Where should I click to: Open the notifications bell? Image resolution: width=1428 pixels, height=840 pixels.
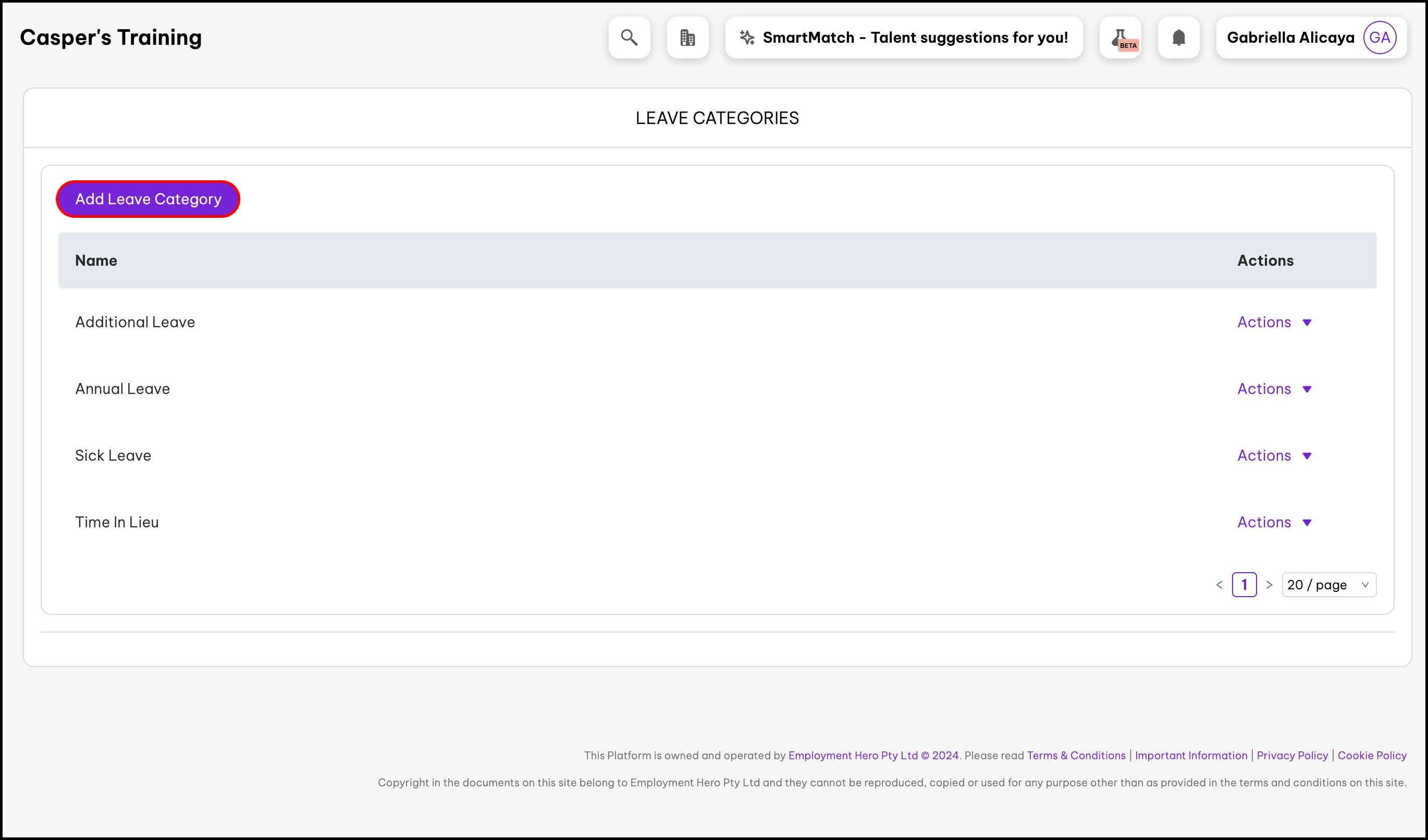[1179, 38]
